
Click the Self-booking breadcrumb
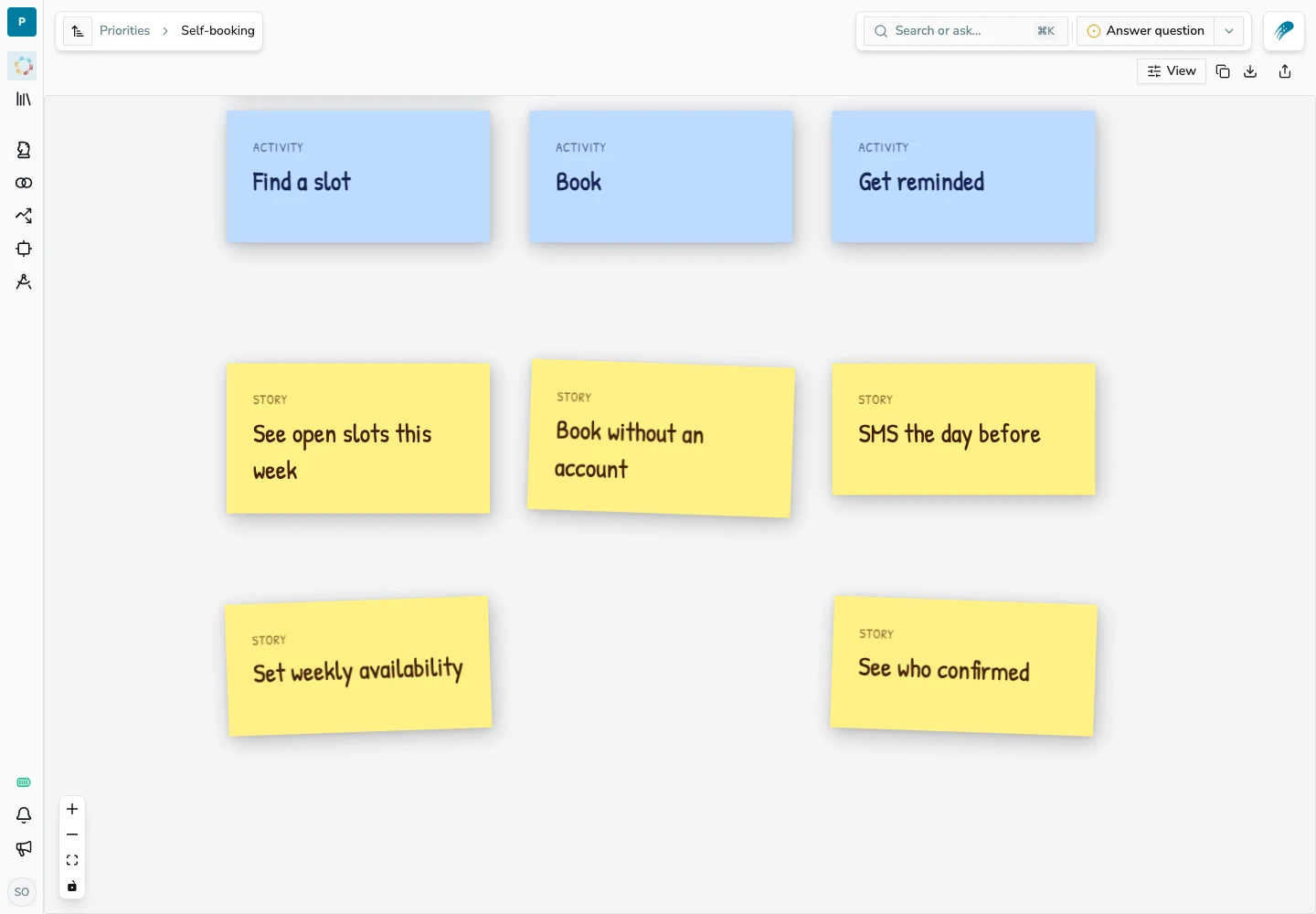pyautogui.click(x=218, y=31)
